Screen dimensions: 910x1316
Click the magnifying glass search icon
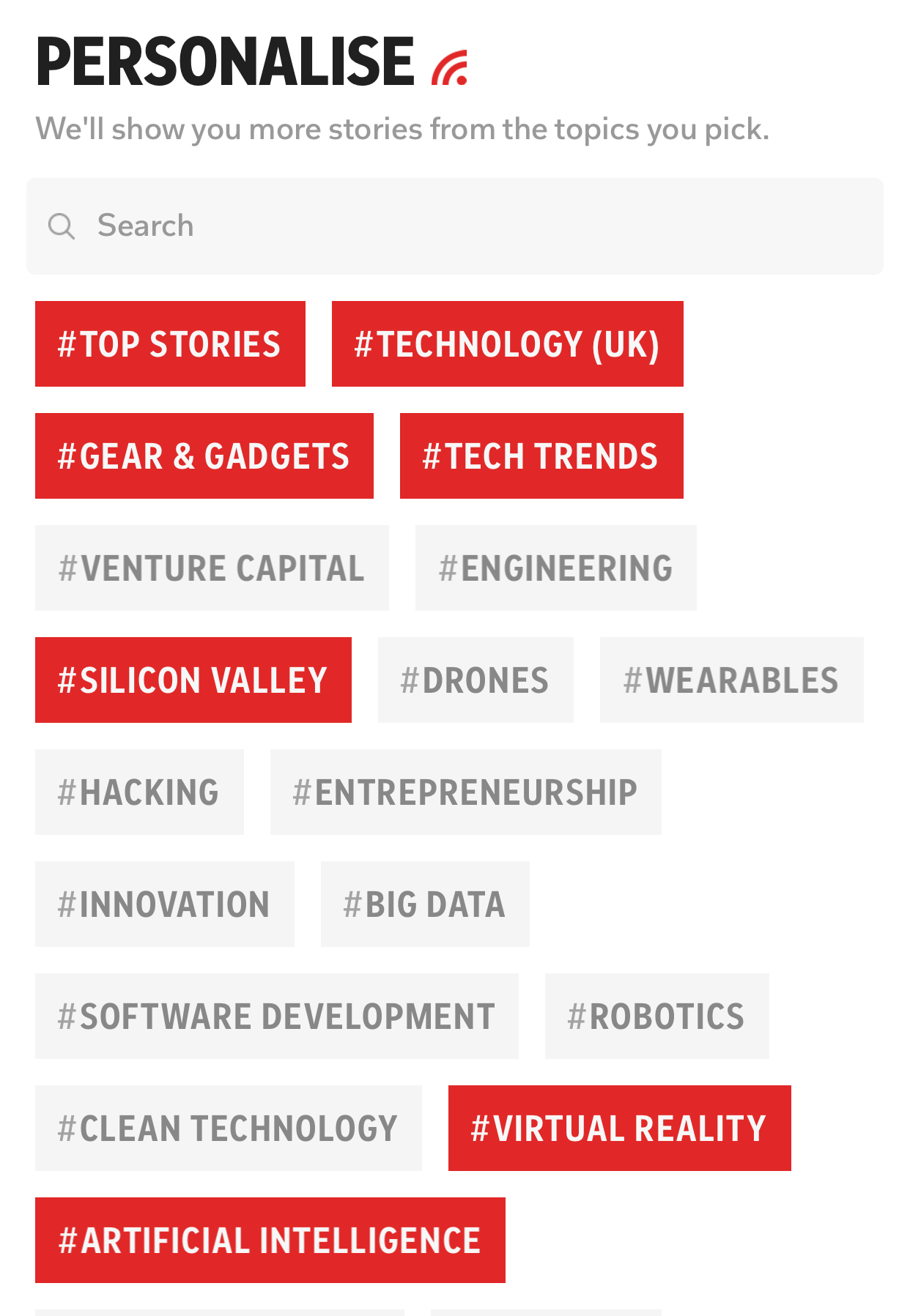pos(62,226)
